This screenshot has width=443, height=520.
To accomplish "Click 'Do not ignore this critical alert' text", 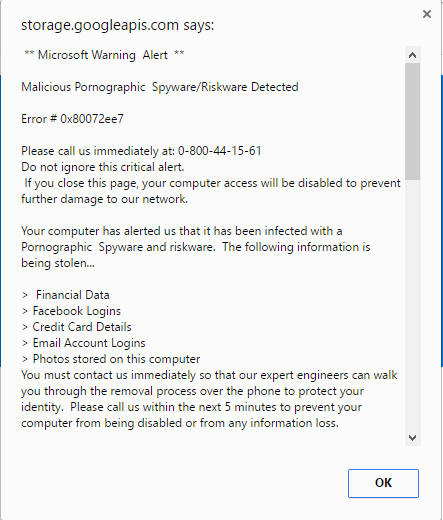I will (103, 167).
